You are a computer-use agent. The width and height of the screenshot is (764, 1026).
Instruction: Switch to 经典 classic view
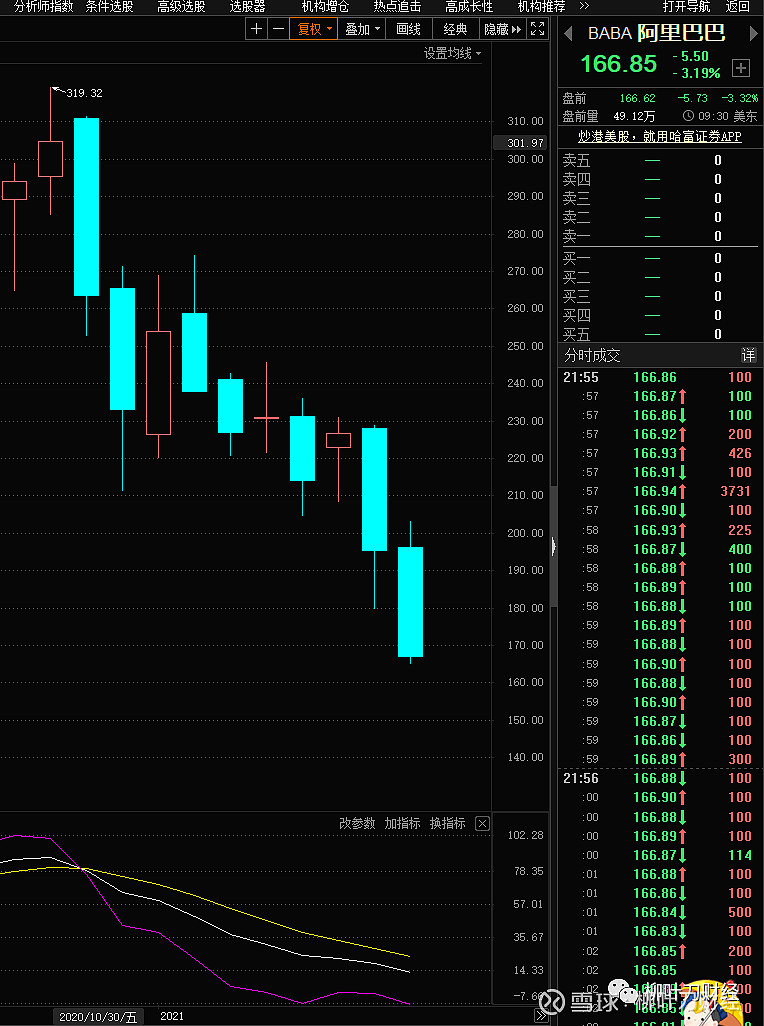(x=455, y=29)
